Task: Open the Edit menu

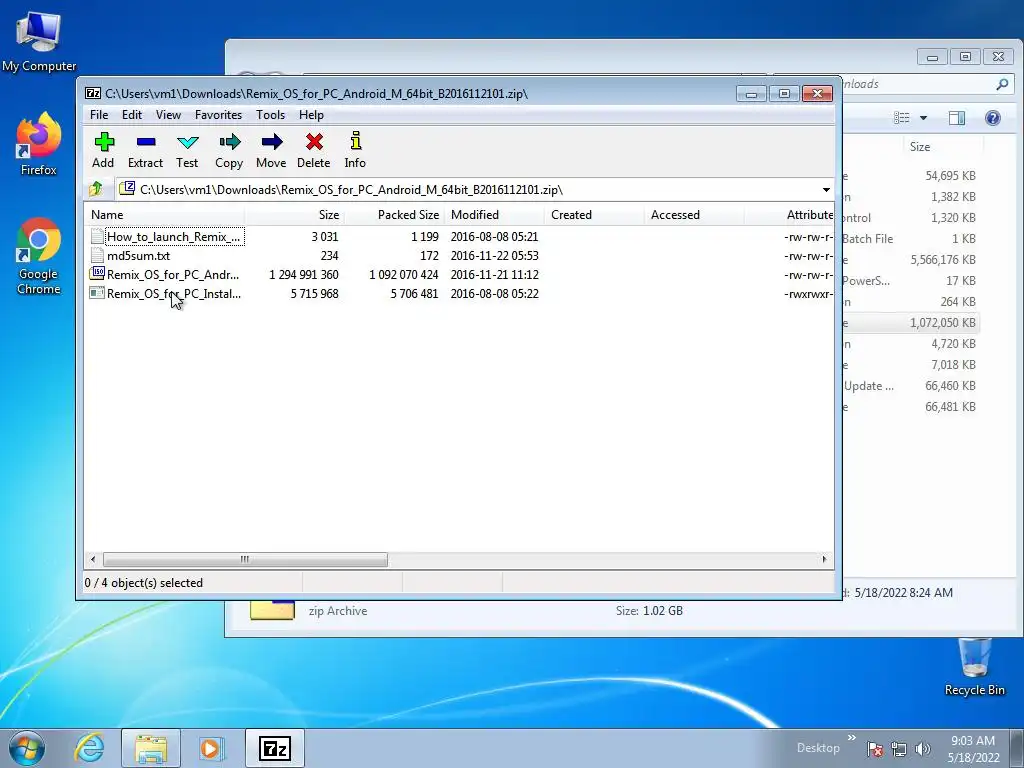Action: pyautogui.click(x=132, y=114)
